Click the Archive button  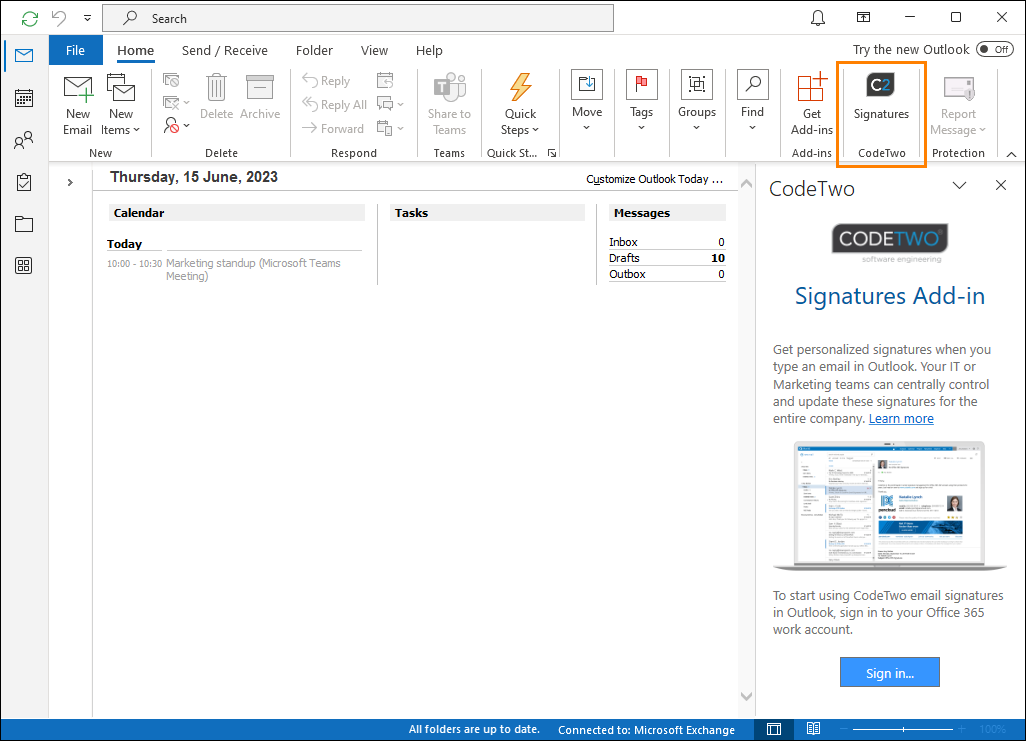tap(260, 98)
